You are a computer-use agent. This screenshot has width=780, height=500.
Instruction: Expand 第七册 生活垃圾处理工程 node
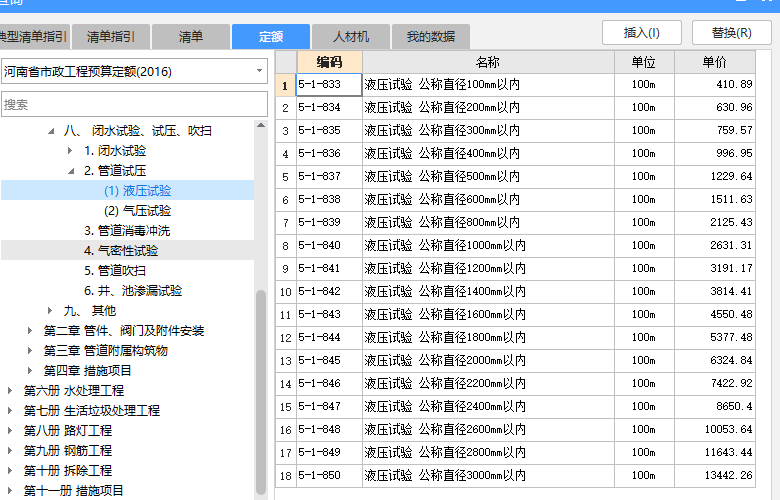tap(10, 410)
